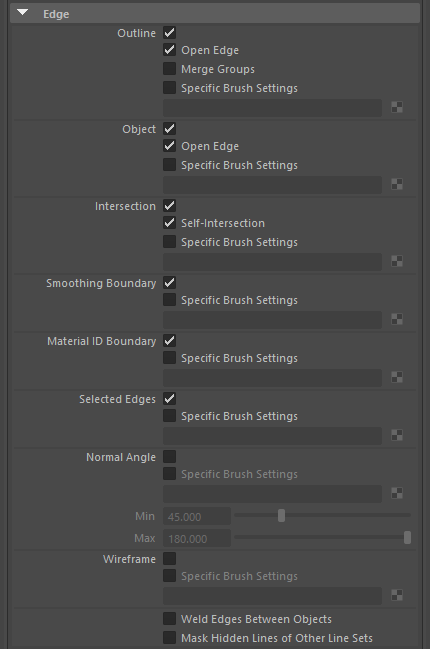Image resolution: width=430 pixels, height=649 pixels.
Task: Click the map button beside Object brush field
Action: click(x=397, y=185)
